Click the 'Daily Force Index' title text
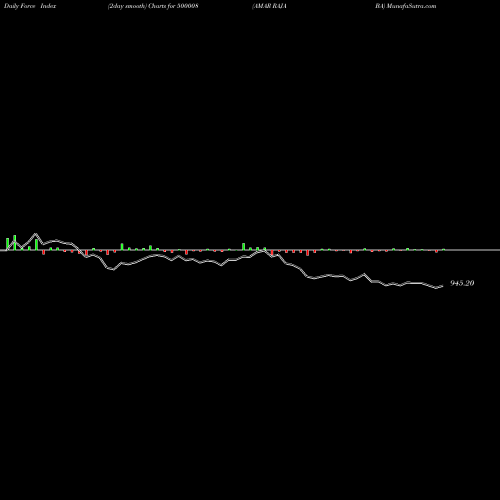The image size is (500, 500). pos(30,6)
